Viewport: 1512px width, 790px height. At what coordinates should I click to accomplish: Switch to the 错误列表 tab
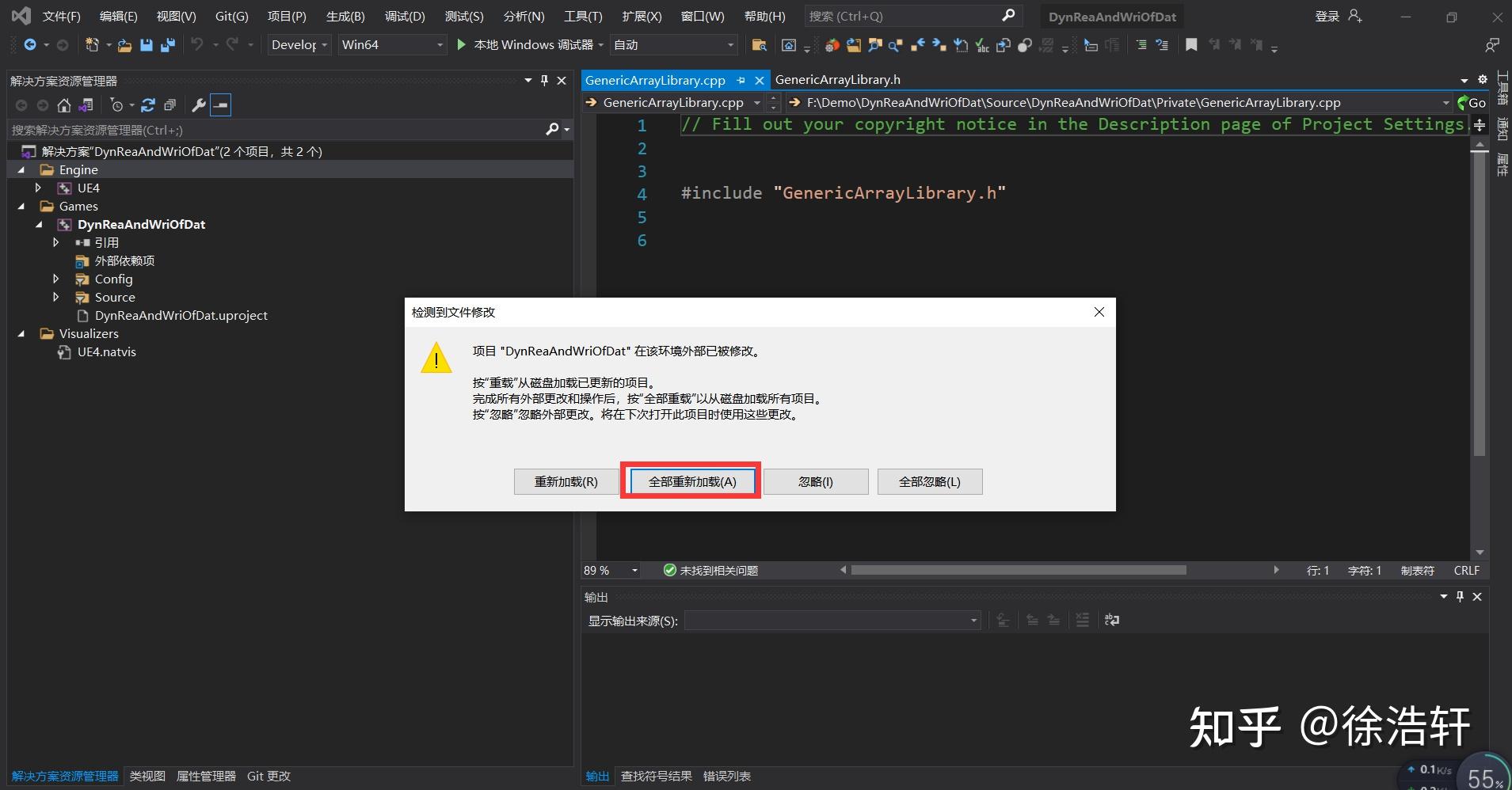click(x=727, y=776)
